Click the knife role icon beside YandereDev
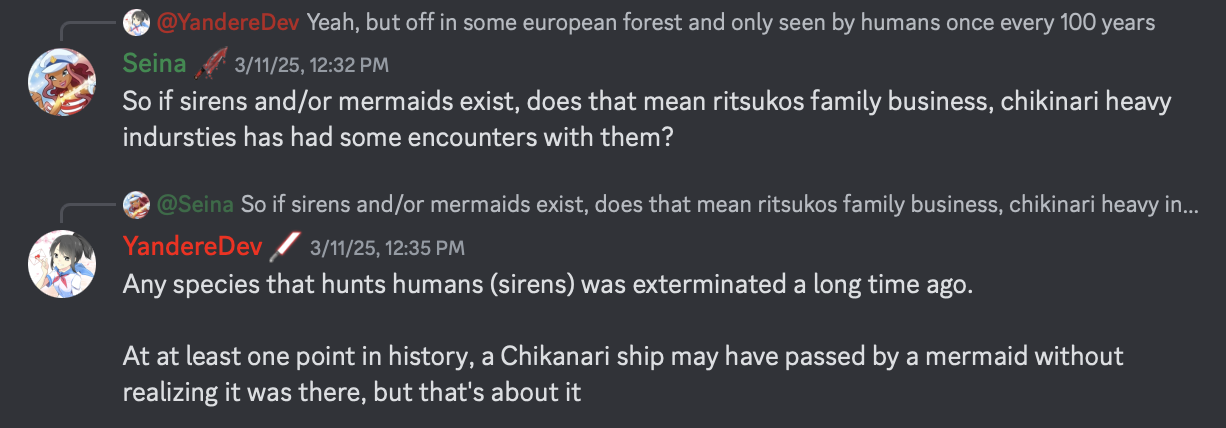Image resolution: width=1226 pixels, height=428 pixels. tap(286, 246)
